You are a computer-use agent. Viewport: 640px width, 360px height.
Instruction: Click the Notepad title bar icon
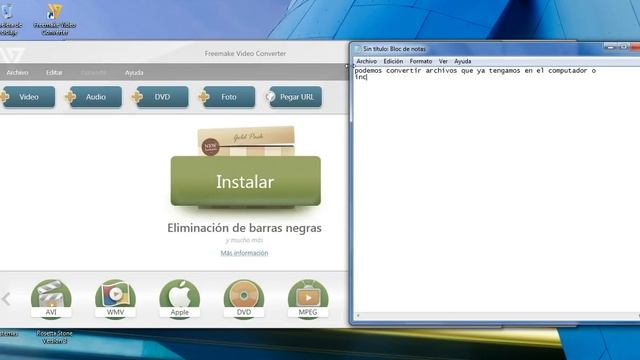click(x=358, y=49)
